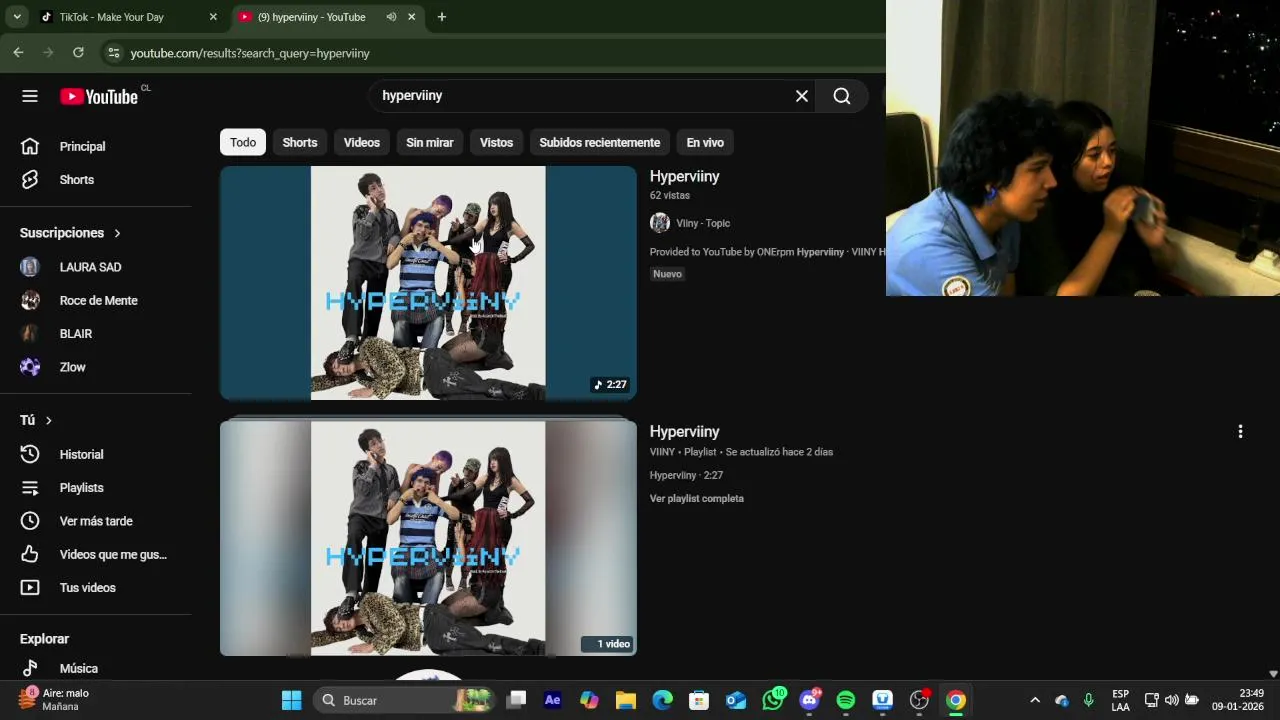Open the tab search dropdown arrow

[17, 17]
